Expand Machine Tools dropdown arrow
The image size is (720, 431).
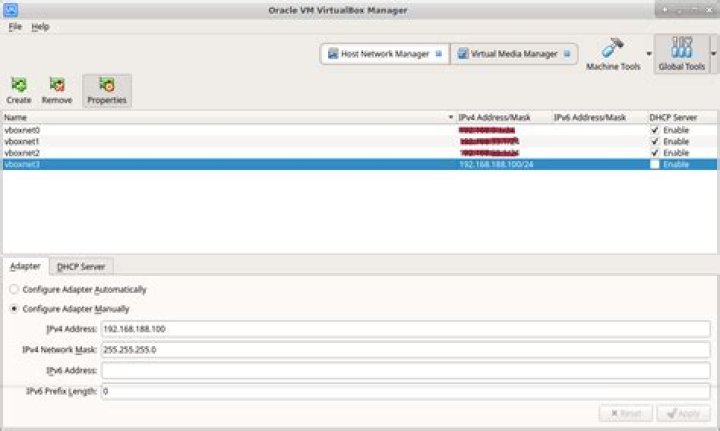tap(649, 54)
